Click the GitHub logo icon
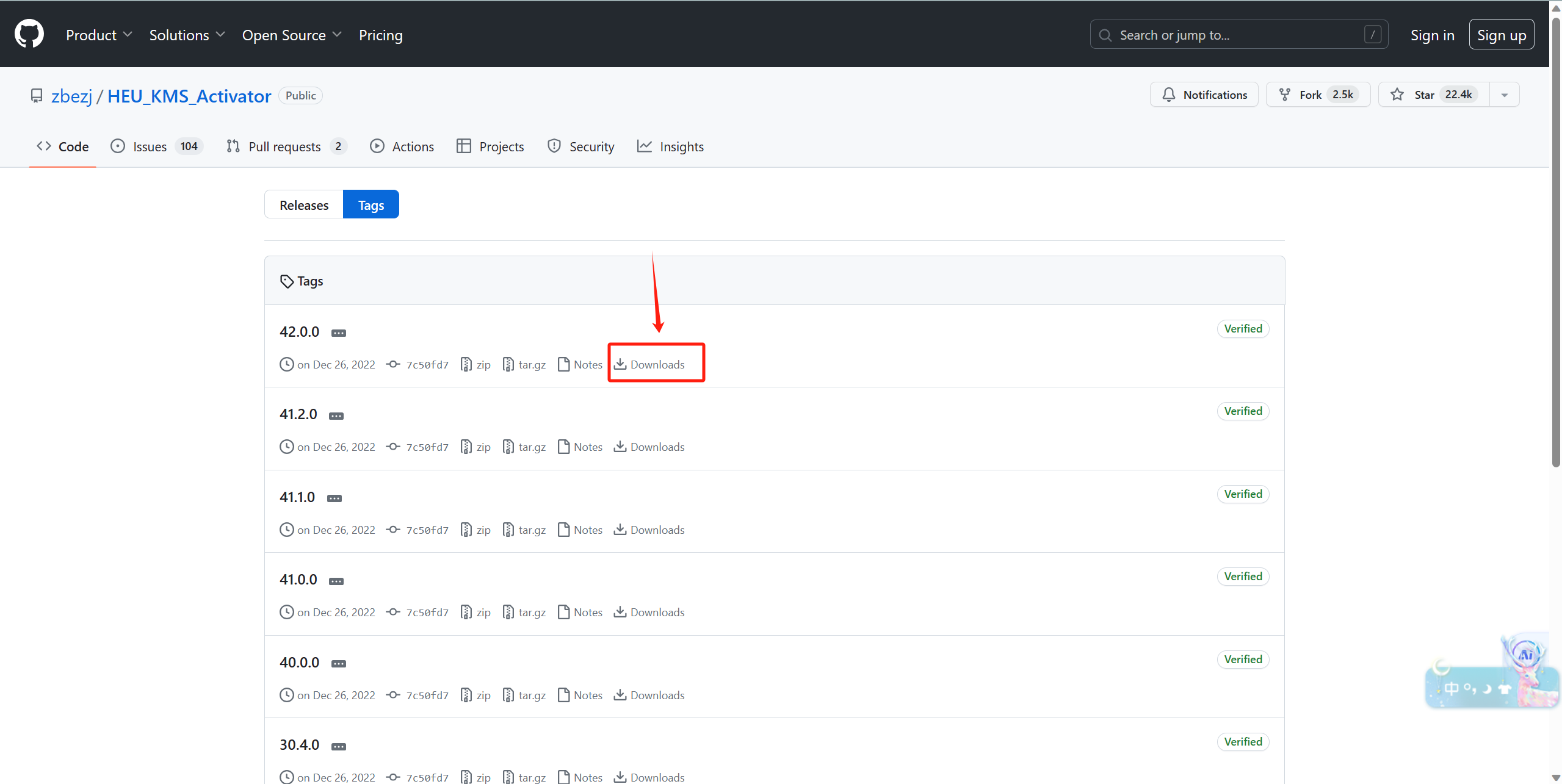1562x784 pixels. click(29, 34)
